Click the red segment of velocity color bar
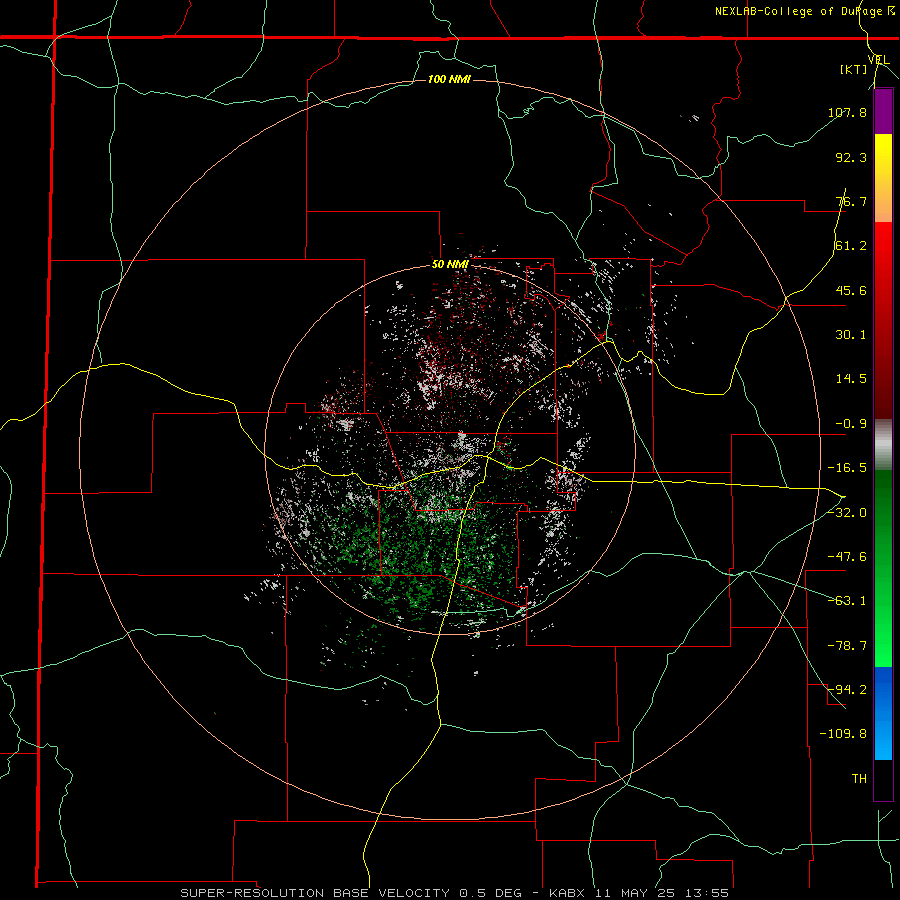Screen dimensions: 900x900 tap(883, 320)
